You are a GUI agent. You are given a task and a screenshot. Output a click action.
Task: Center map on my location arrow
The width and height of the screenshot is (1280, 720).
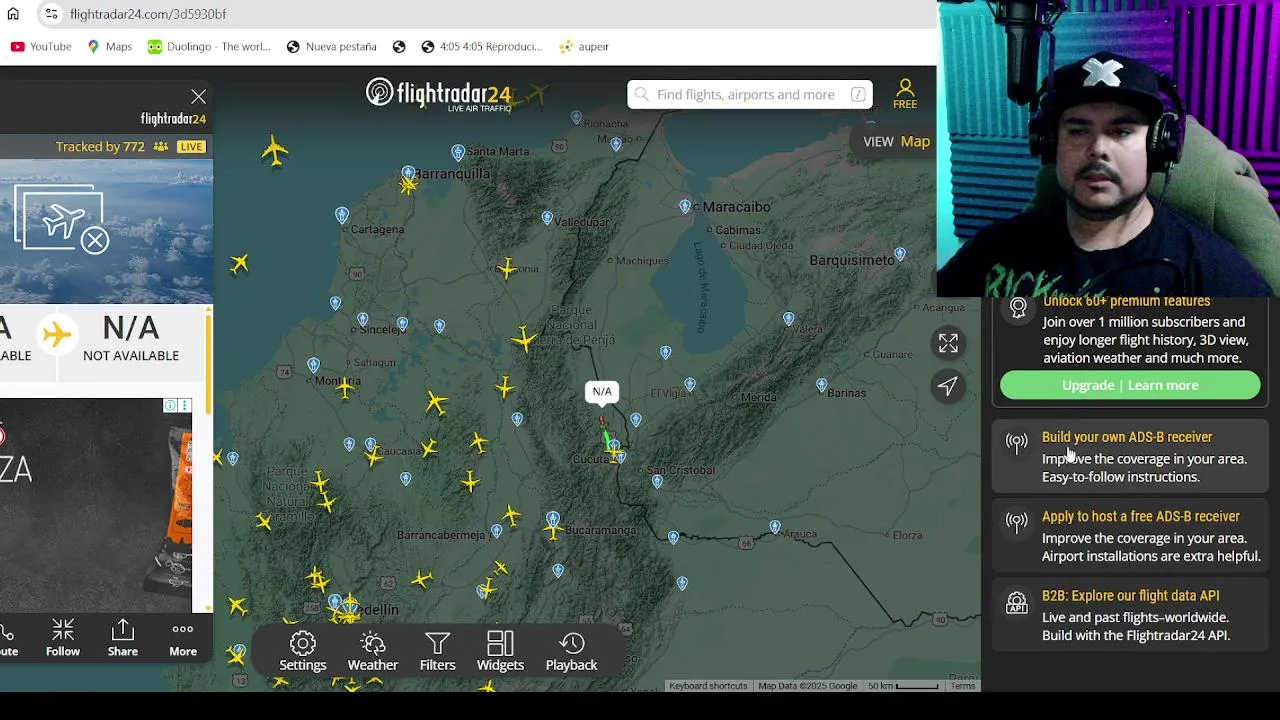(x=948, y=386)
